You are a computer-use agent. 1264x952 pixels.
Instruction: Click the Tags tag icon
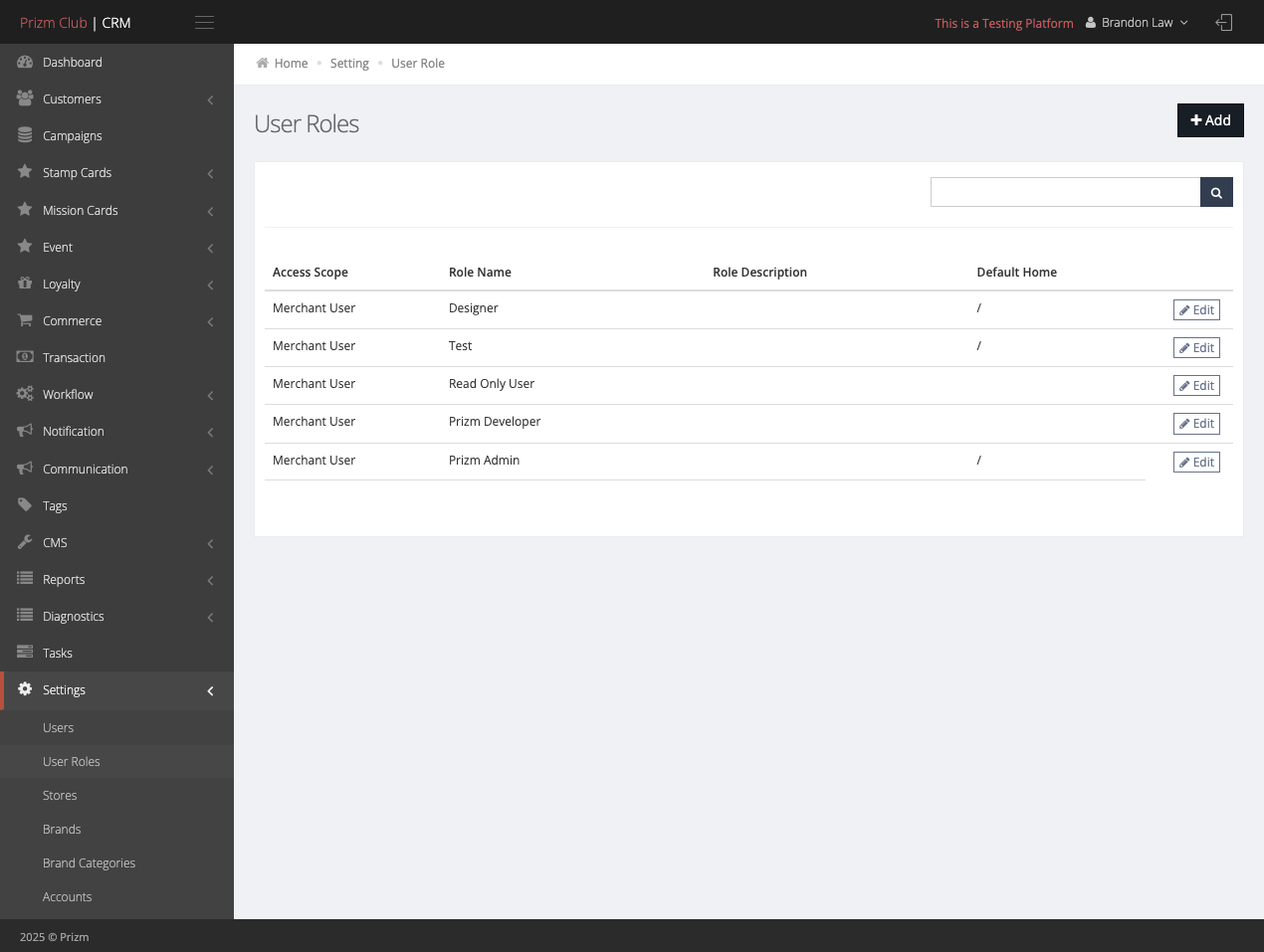click(x=25, y=505)
